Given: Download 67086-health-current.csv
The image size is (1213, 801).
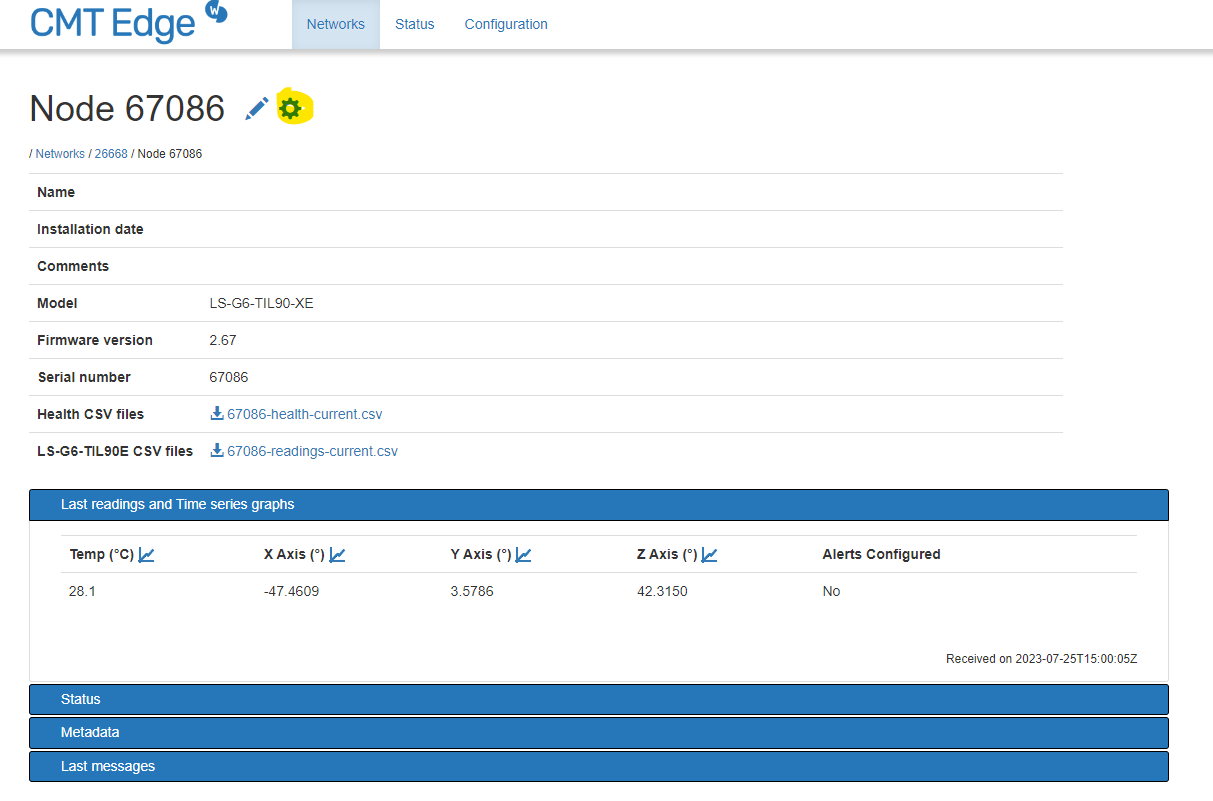Looking at the screenshot, I should (304, 413).
